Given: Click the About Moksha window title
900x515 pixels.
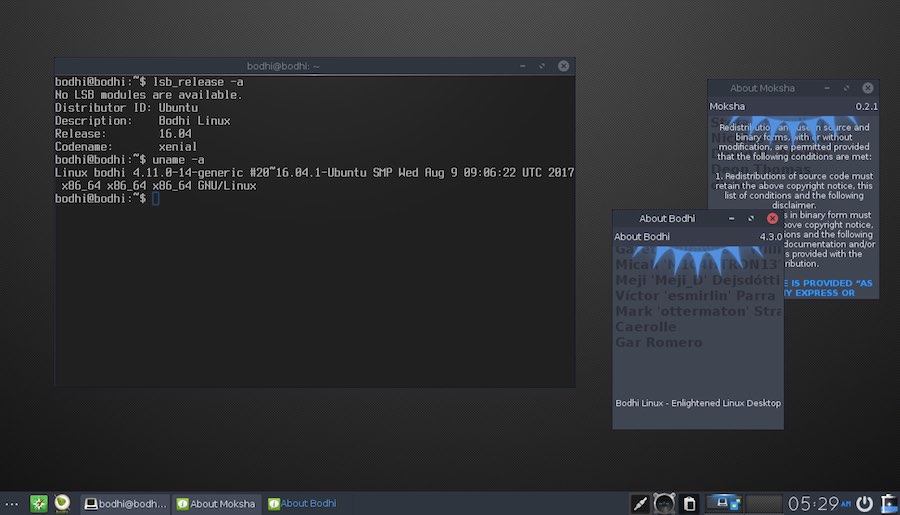Looking at the screenshot, I should 762,88.
